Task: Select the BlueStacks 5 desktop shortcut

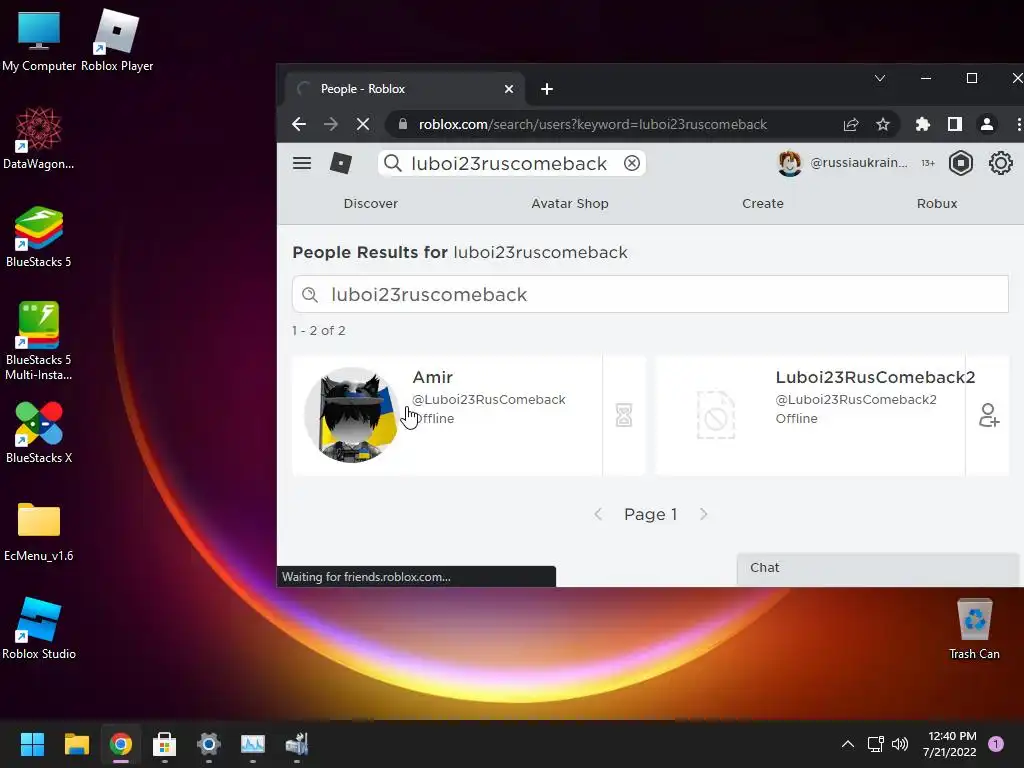Action: point(39,236)
